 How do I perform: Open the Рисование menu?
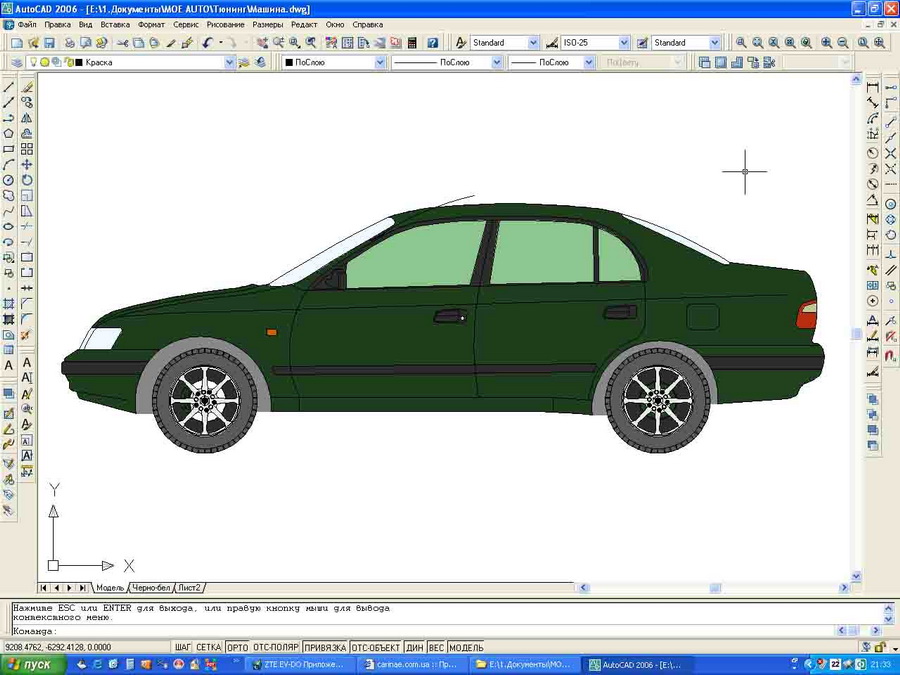pos(225,24)
